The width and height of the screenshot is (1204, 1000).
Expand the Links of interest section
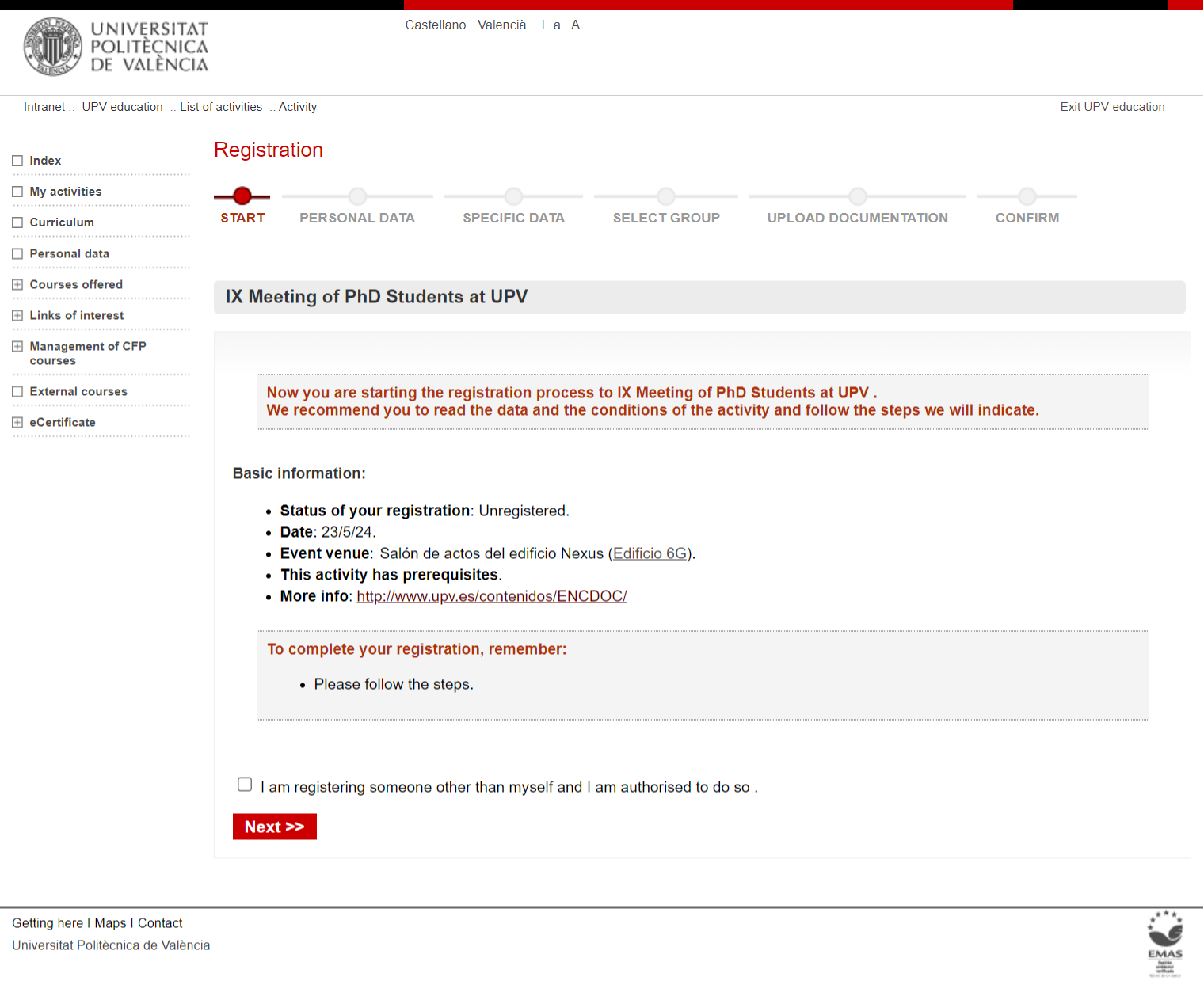(x=17, y=314)
